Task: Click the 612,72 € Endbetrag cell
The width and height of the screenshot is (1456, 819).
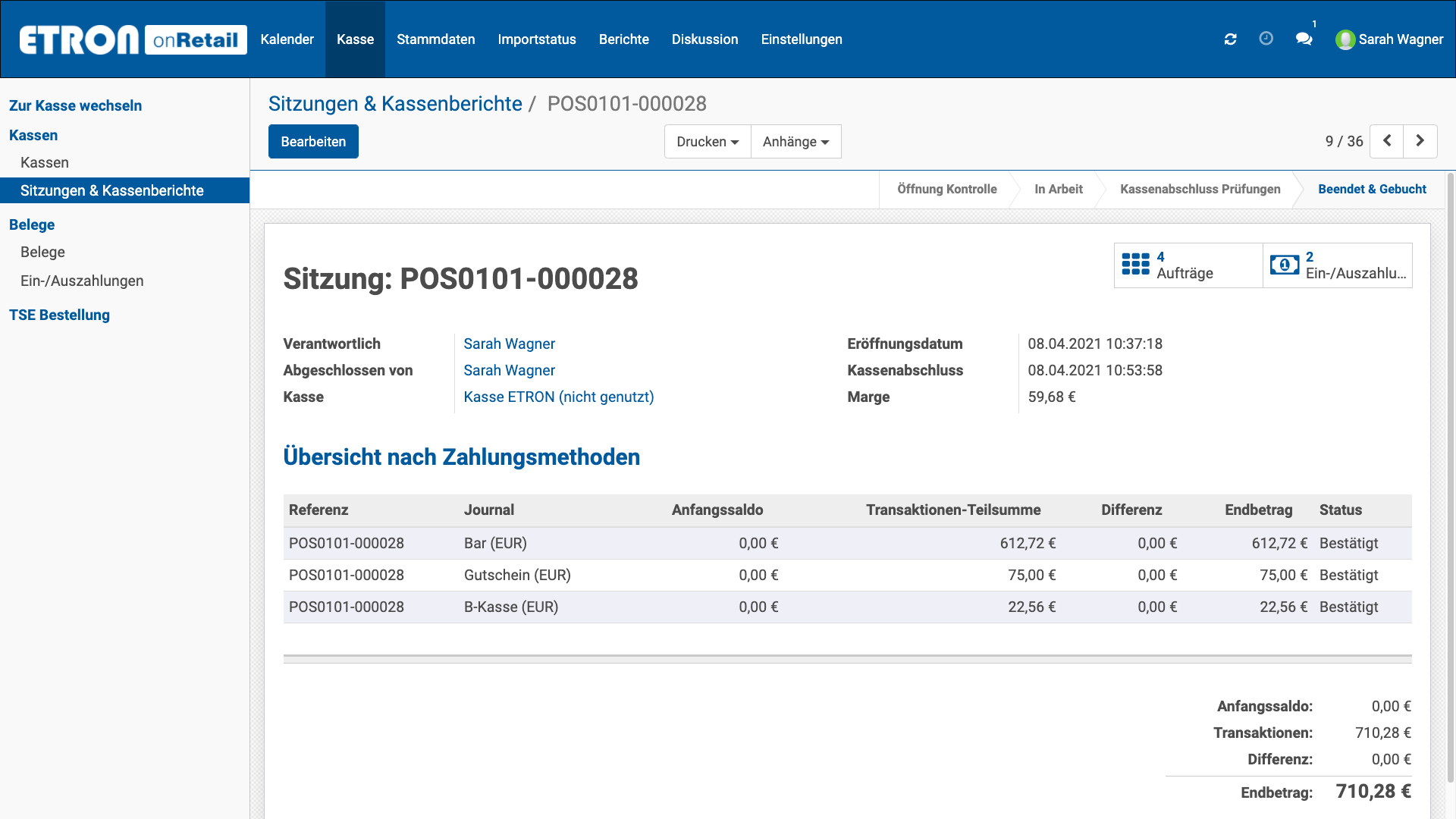Action: tap(1279, 543)
